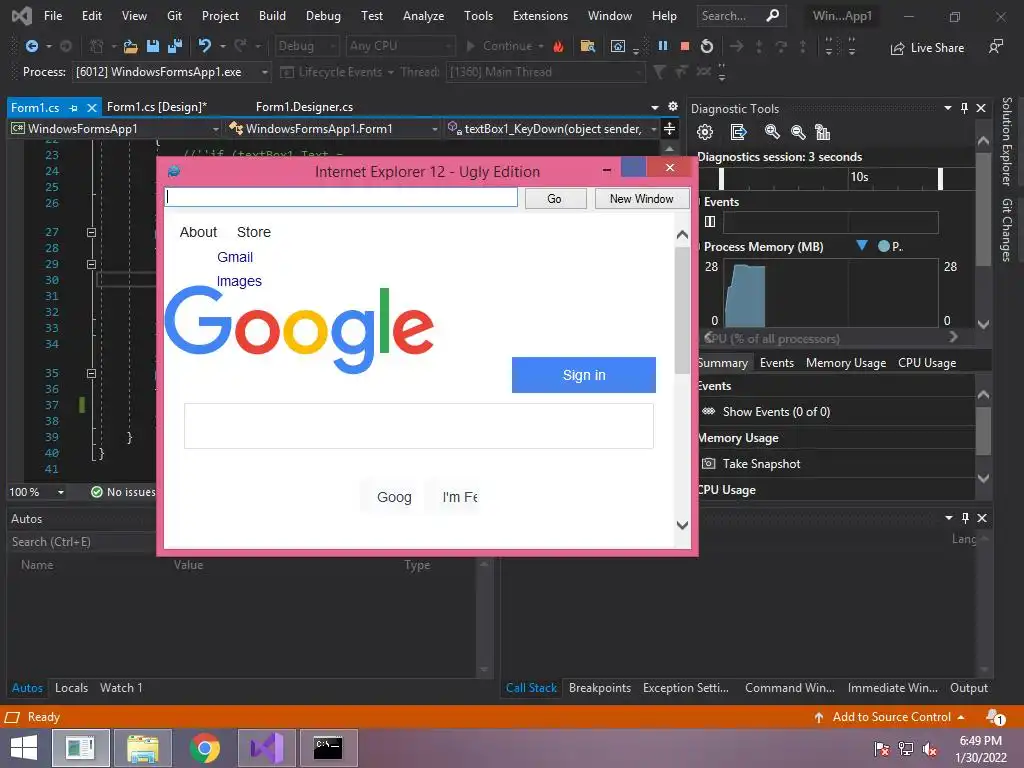Screen dimensions: 1024x768
Task: Stop debugging with the red square
Action: (684, 46)
